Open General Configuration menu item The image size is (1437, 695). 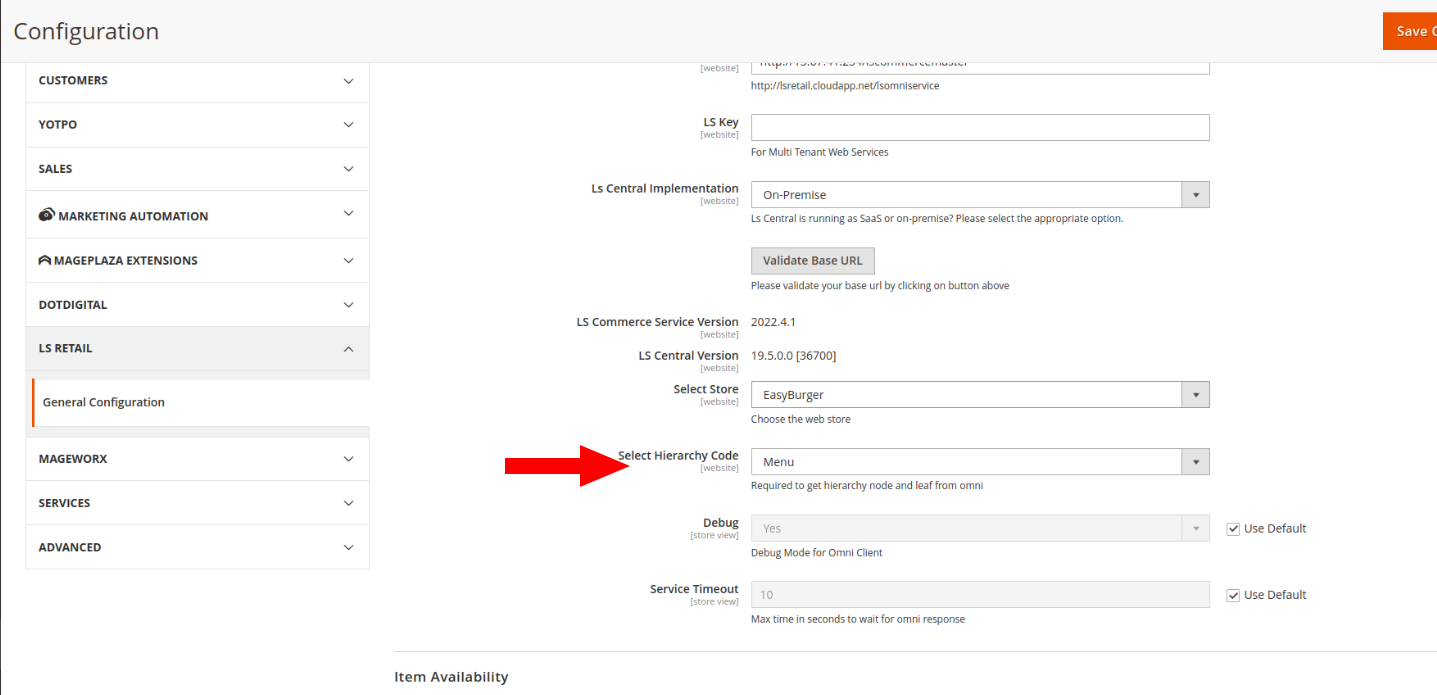[104, 402]
